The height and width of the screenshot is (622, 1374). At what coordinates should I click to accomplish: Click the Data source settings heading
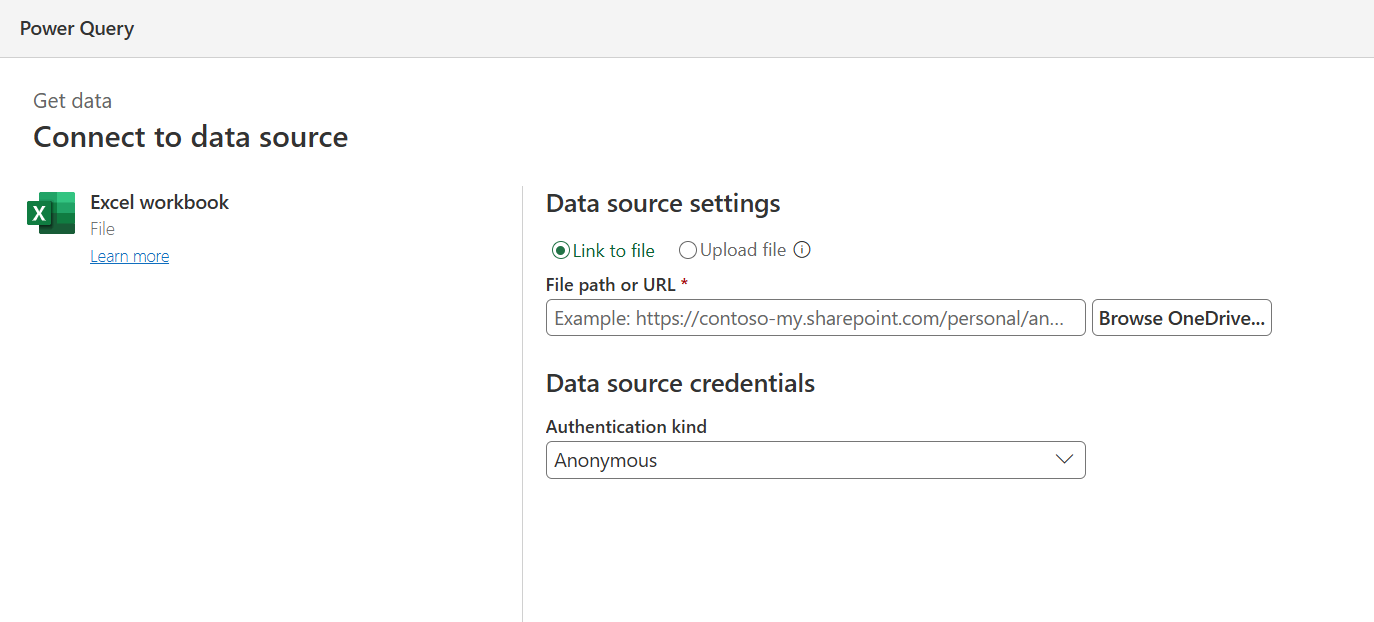662,203
